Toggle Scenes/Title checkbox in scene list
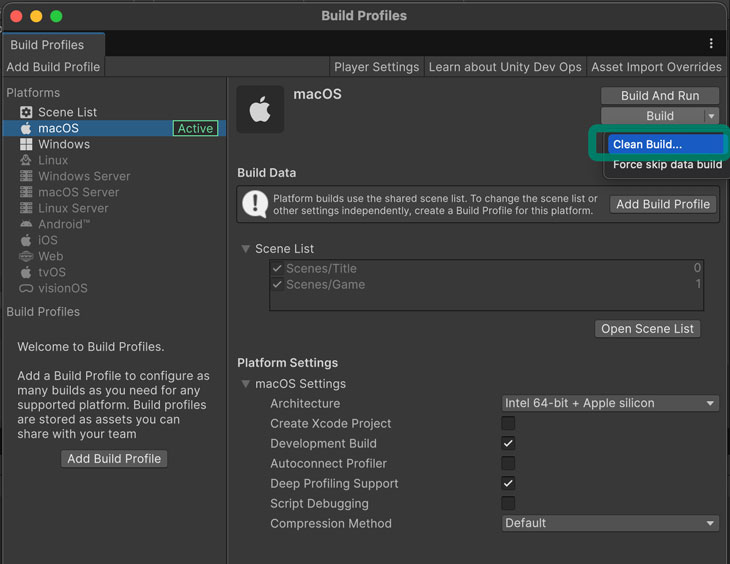 pyautogui.click(x=277, y=268)
